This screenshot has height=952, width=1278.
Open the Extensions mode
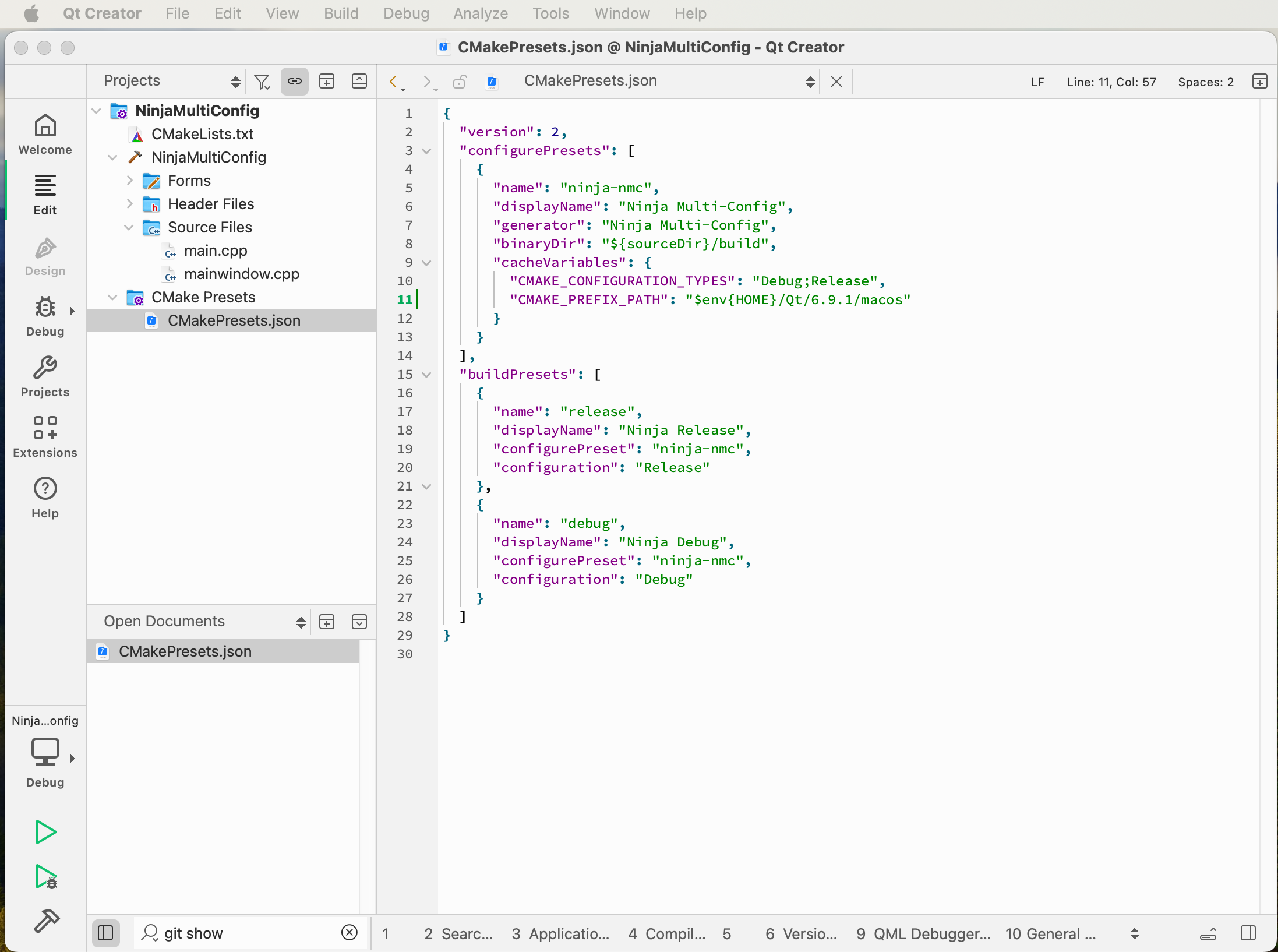[45, 436]
